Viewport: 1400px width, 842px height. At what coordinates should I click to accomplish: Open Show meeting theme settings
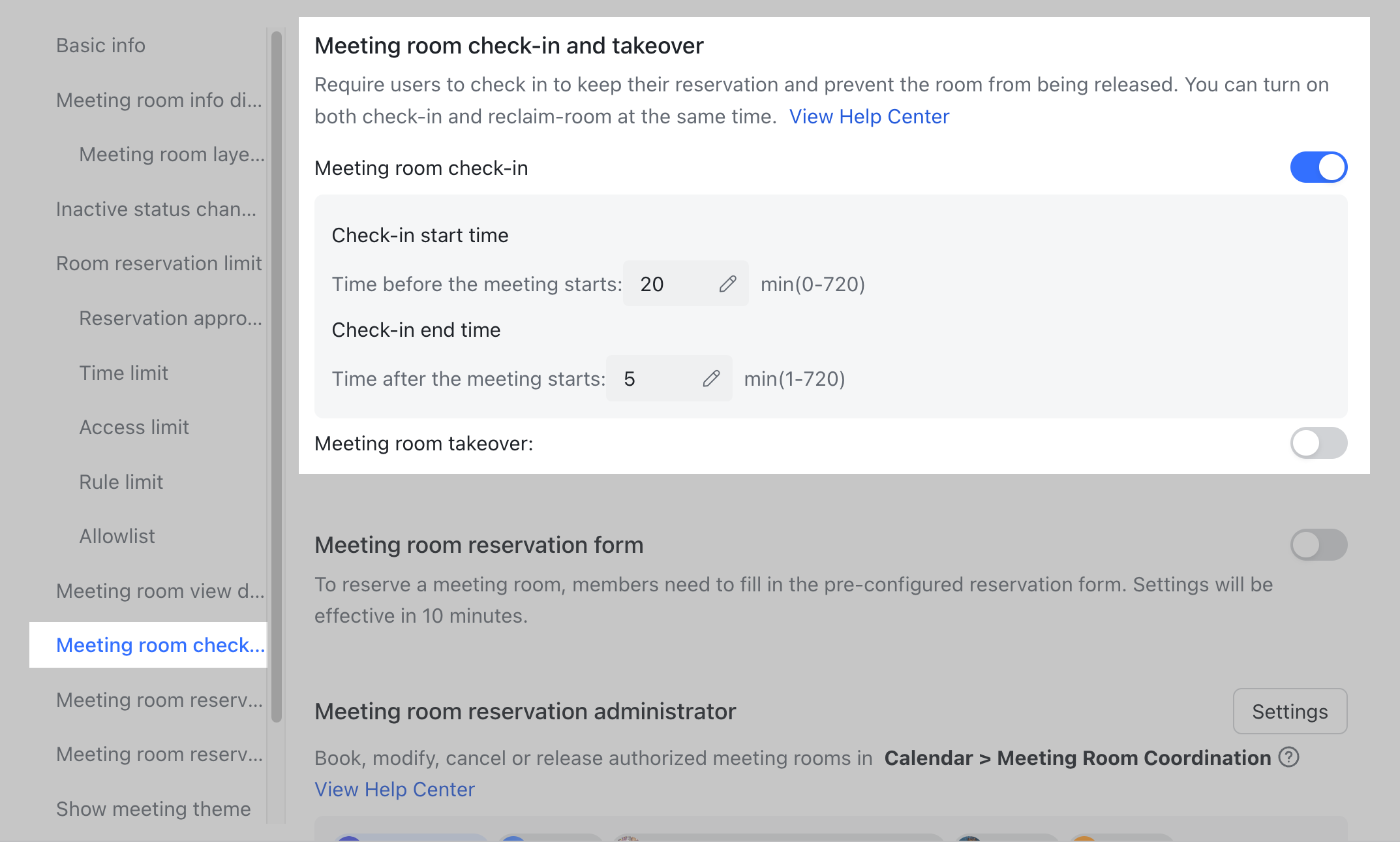click(153, 809)
